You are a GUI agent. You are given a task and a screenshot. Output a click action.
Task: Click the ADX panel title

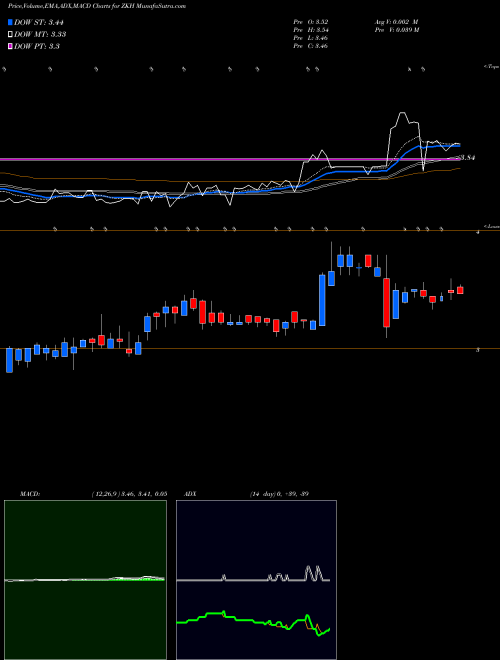coord(190,494)
